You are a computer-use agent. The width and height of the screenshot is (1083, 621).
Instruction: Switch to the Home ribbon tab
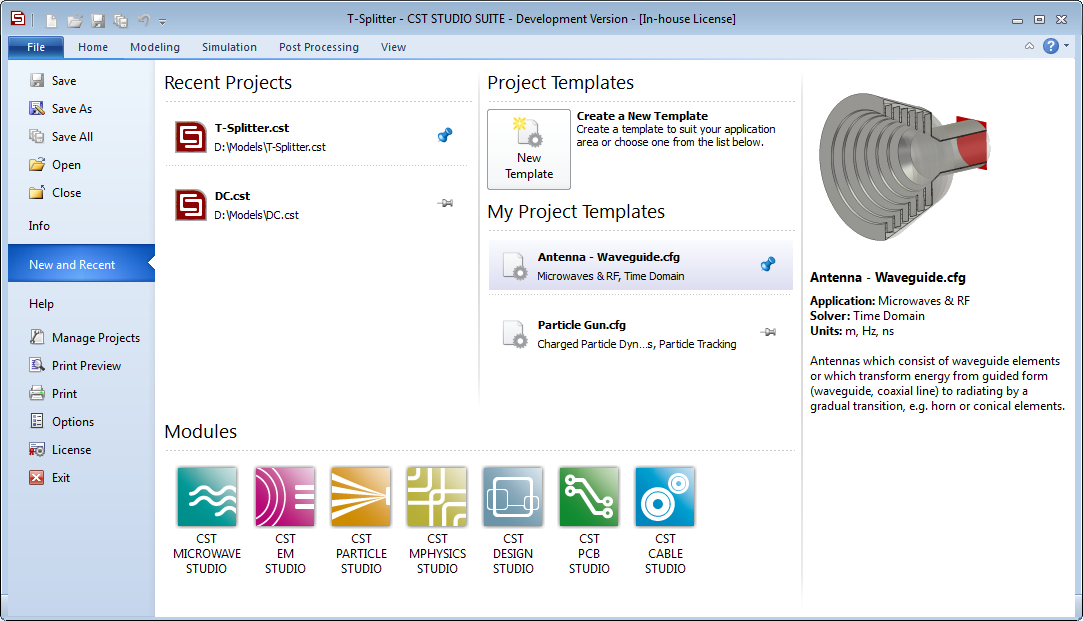pyautogui.click(x=93, y=47)
